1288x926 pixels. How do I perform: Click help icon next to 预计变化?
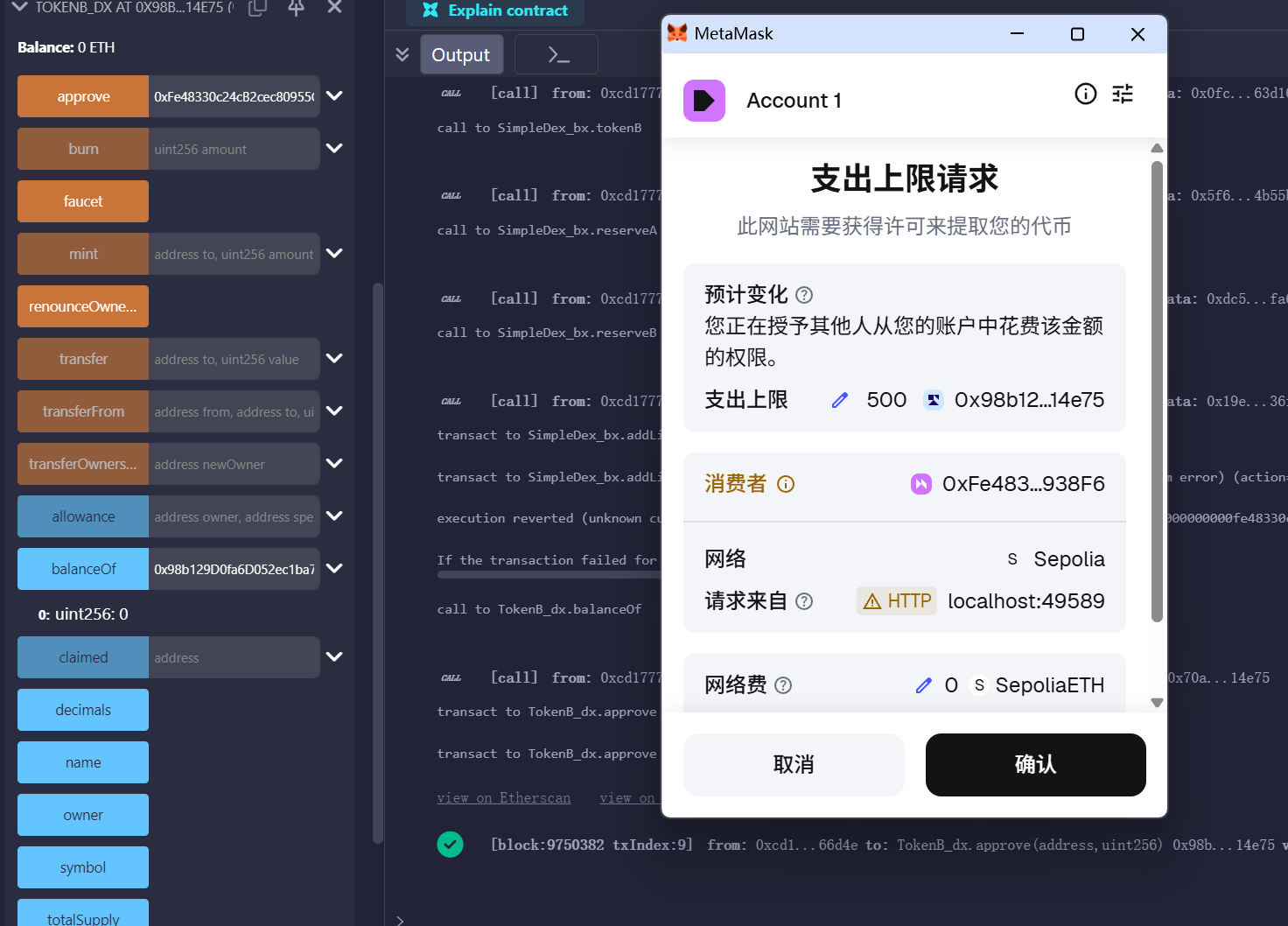(804, 295)
